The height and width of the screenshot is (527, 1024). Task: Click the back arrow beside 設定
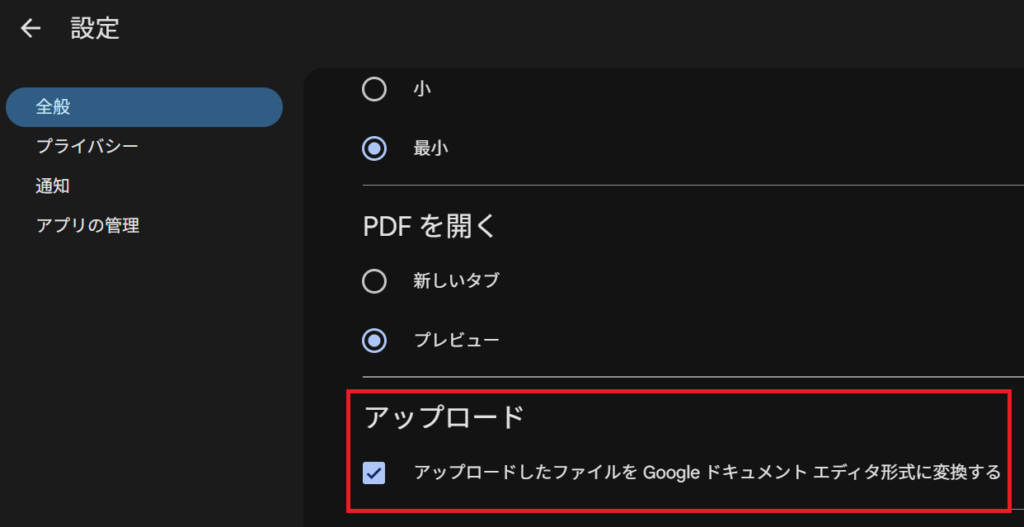[x=31, y=29]
